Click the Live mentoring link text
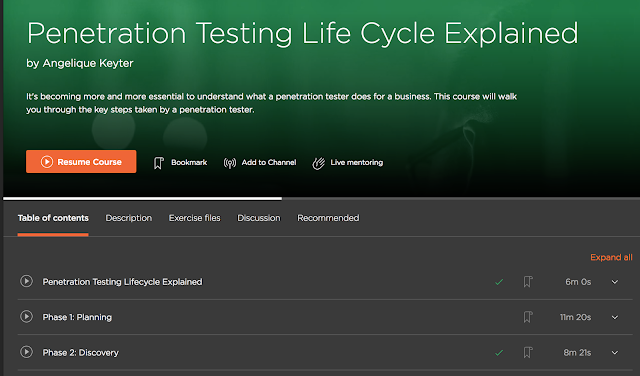This screenshot has width=640, height=376. tap(357, 162)
